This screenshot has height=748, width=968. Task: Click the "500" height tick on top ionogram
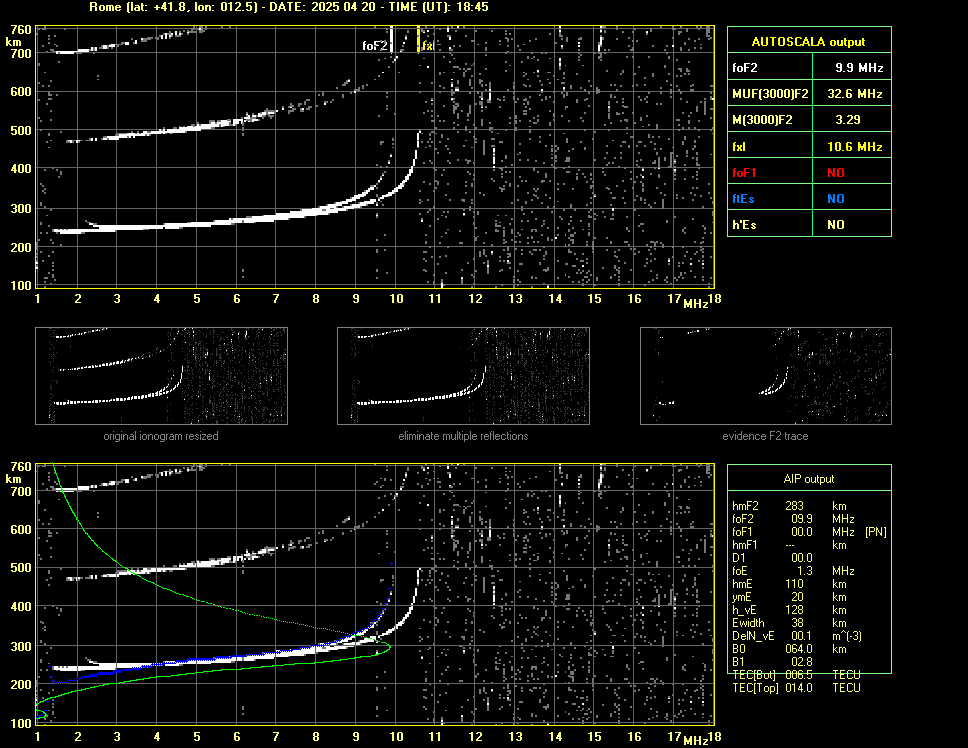point(20,130)
